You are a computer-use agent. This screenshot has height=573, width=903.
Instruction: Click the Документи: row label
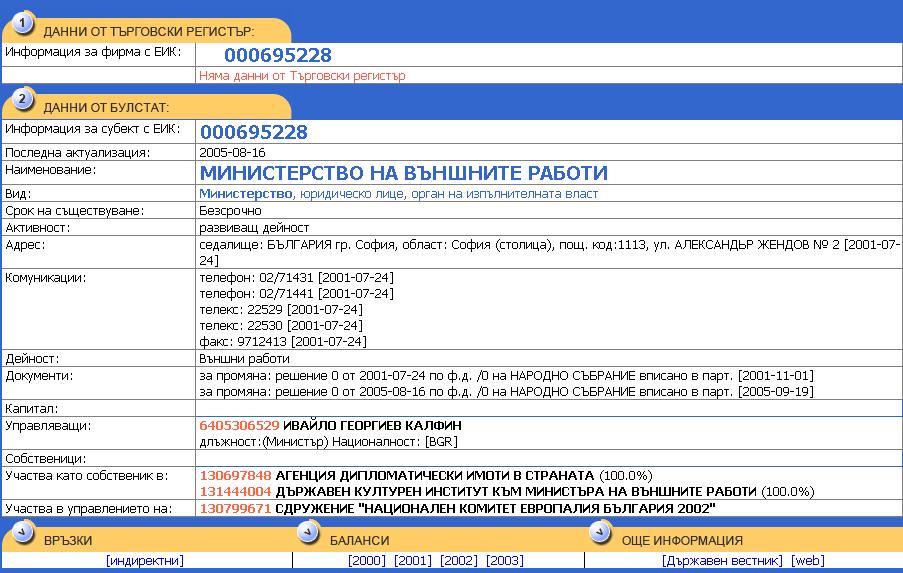[x=39, y=376]
